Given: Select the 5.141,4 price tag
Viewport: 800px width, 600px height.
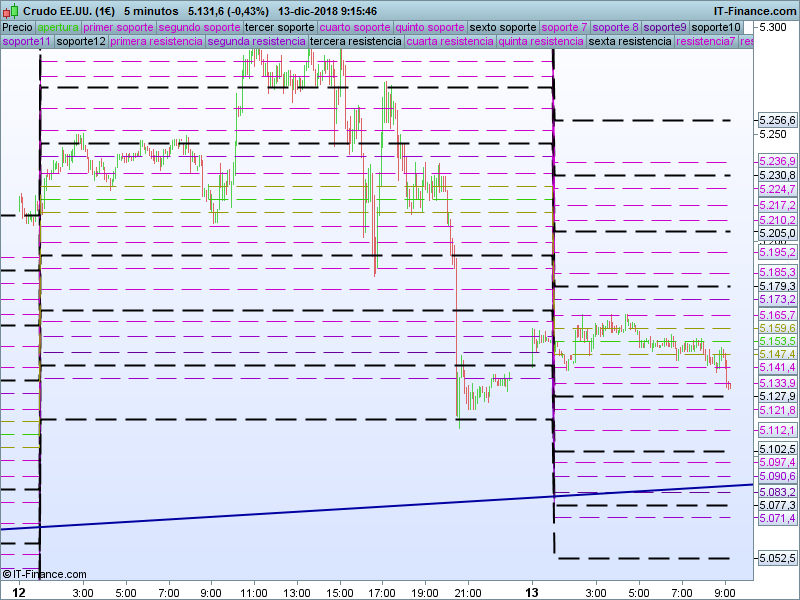Looking at the screenshot, I should click(x=777, y=367).
